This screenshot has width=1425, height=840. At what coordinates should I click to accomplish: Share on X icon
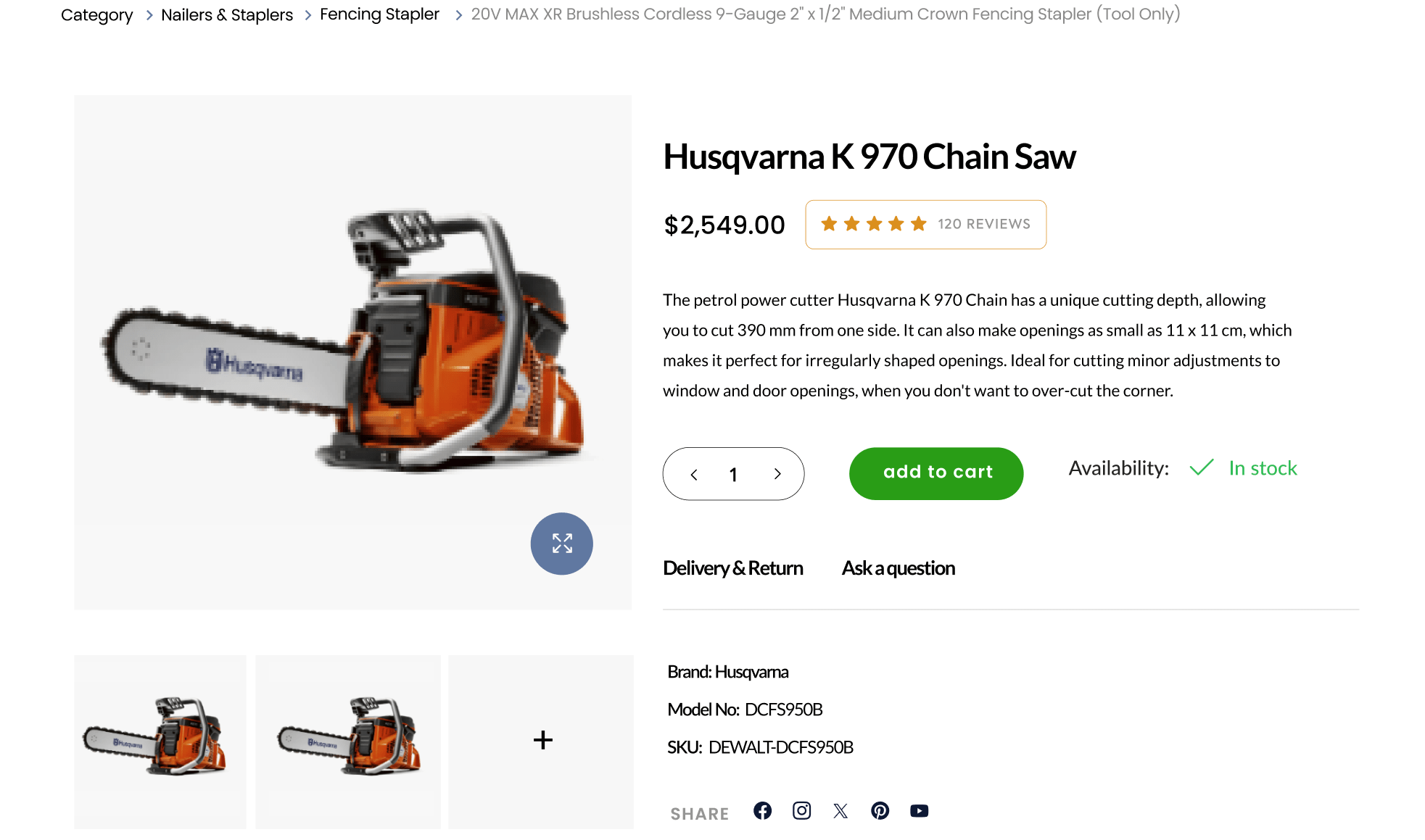coord(840,810)
